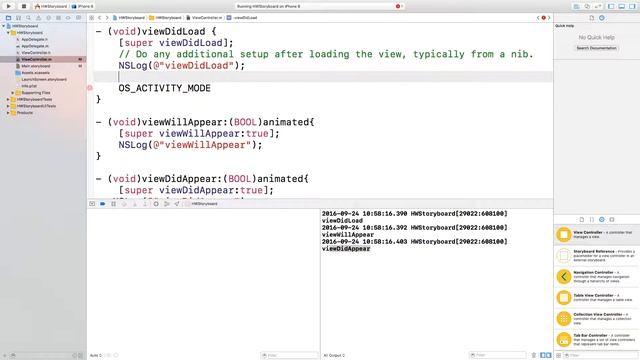Expand the Supporting Files group
The width and height of the screenshot is (640, 360).
(x=13, y=93)
